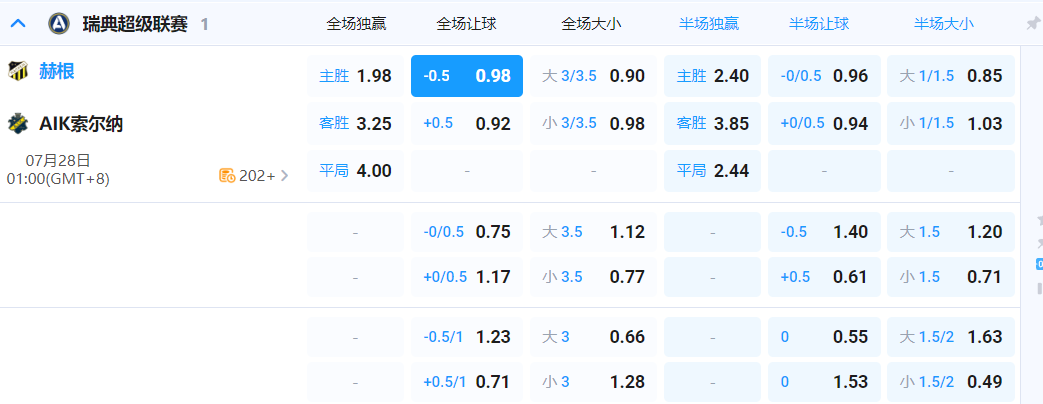
Task: Choose half-time 客胜 at 3.85
Action: (x=712, y=123)
